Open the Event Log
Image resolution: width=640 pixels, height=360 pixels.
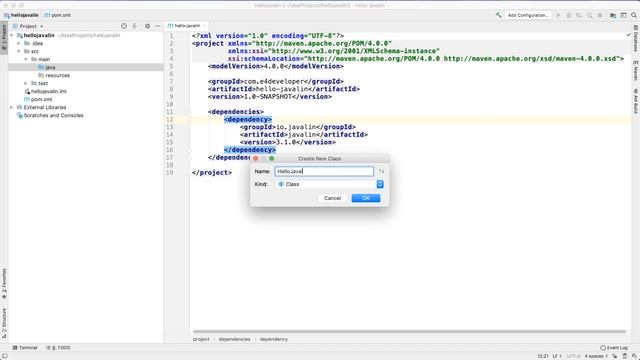[614, 348]
